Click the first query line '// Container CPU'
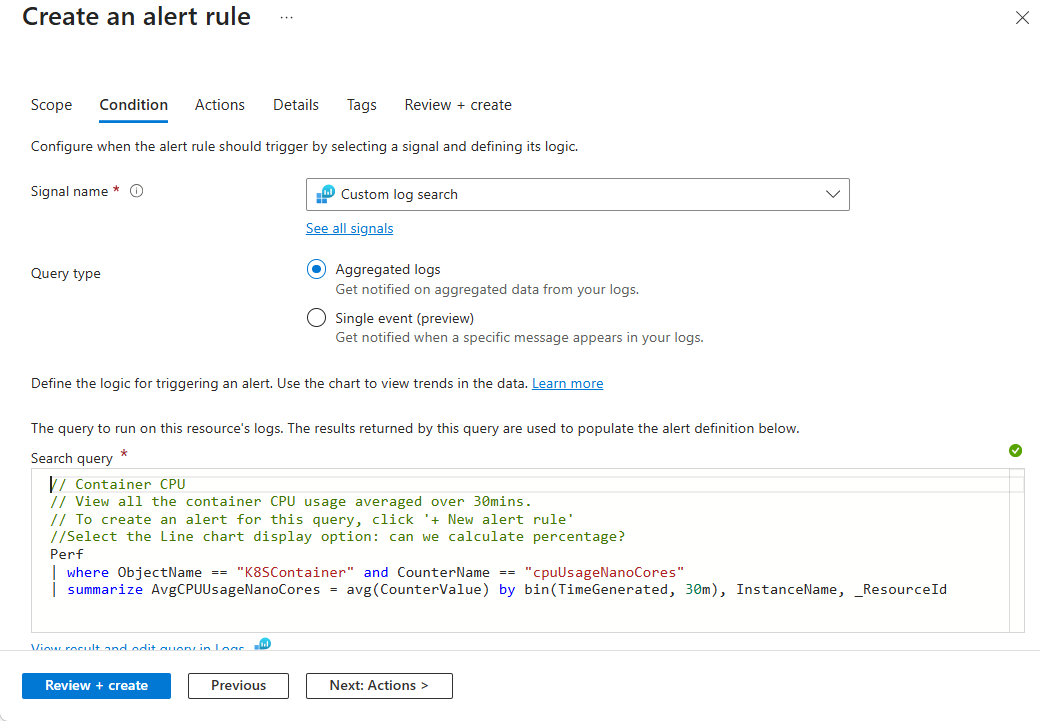The height and width of the screenshot is (721, 1040). click(118, 484)
